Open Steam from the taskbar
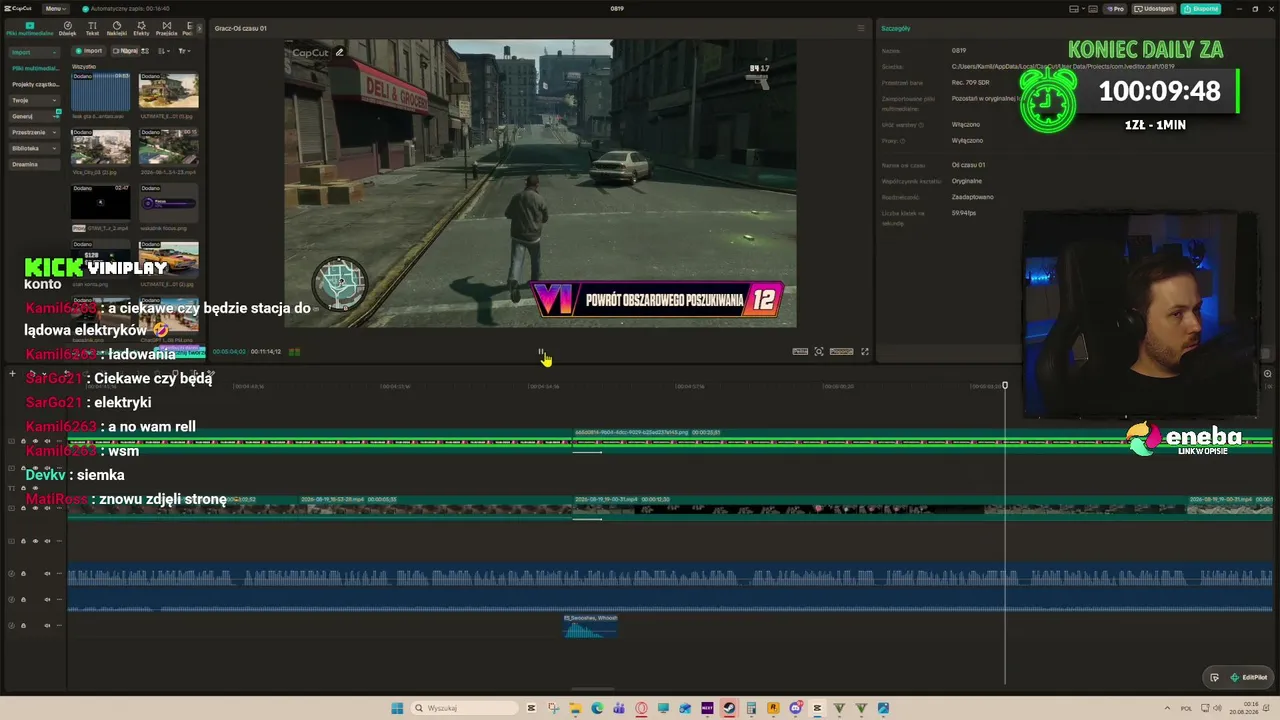 tap(729, 708)
